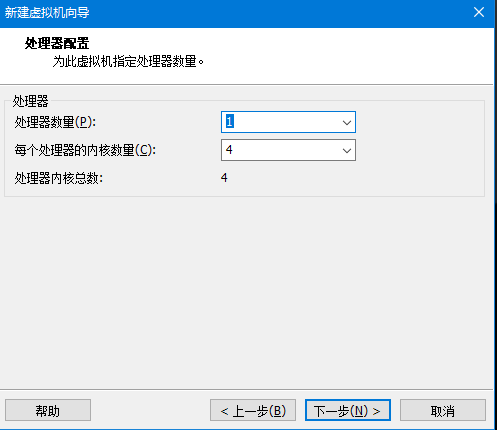
Task: Click the 帮助 button
Action: (x=48, y=410)
